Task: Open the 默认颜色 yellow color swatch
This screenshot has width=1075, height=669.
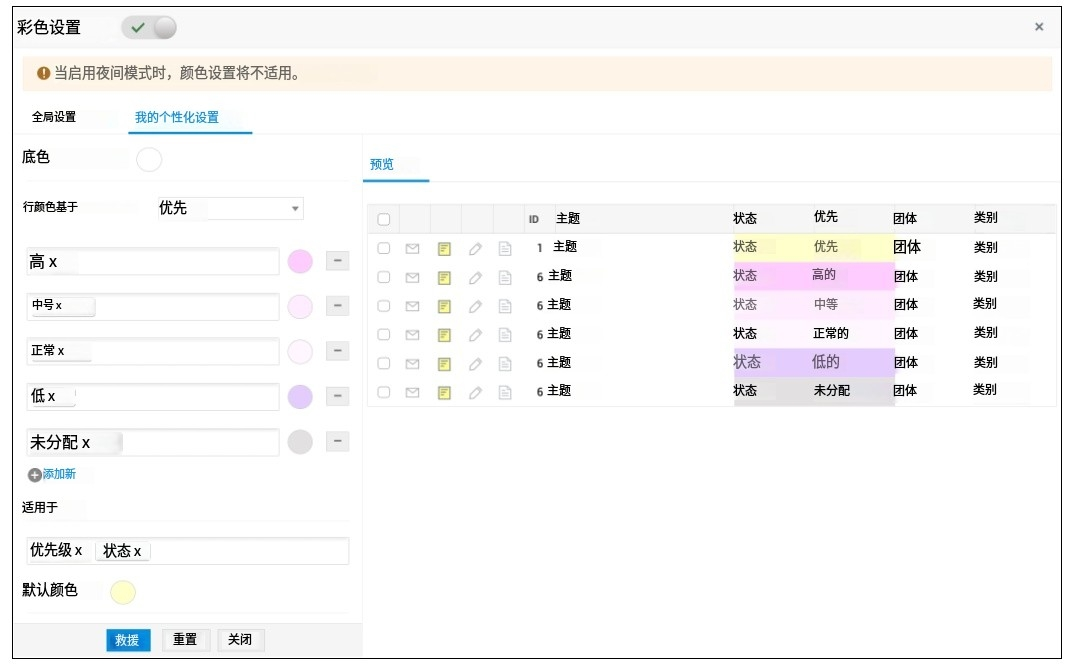Action: (122, 593)
